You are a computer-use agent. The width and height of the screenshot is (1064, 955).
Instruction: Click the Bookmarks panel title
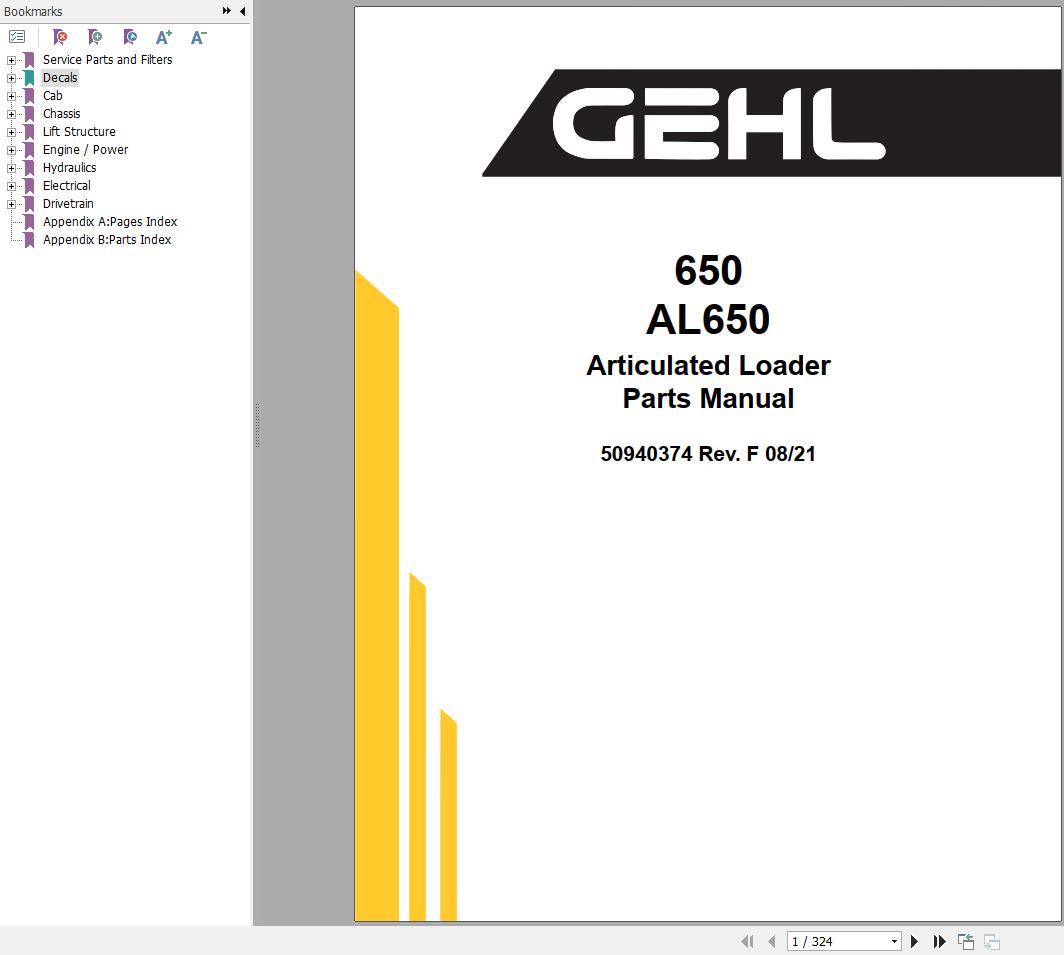[33, 12]
